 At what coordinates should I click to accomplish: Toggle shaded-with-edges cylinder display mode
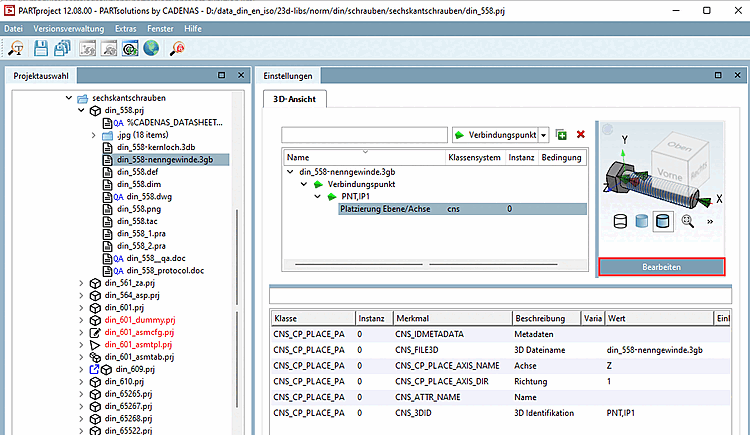tap(663, 221)
